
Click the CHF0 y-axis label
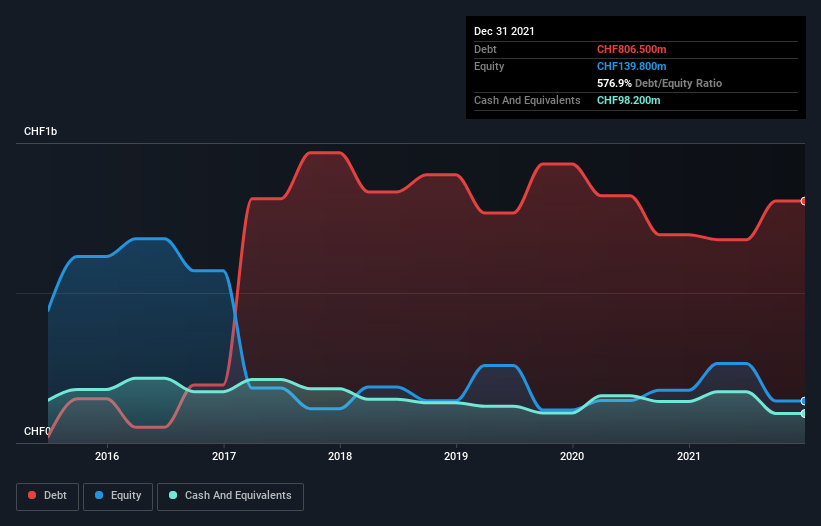37,431
